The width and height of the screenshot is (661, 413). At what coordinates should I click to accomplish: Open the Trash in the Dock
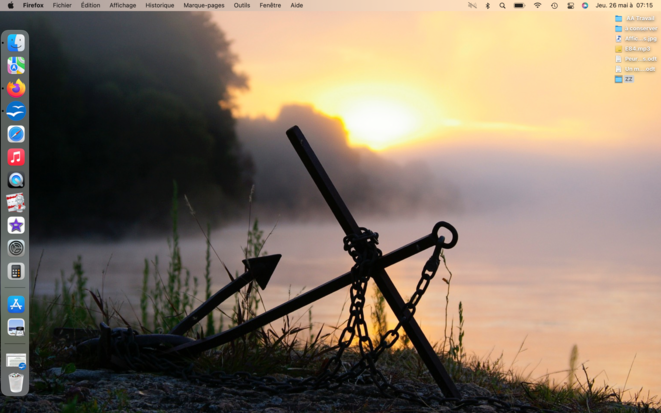pos(16,382)
